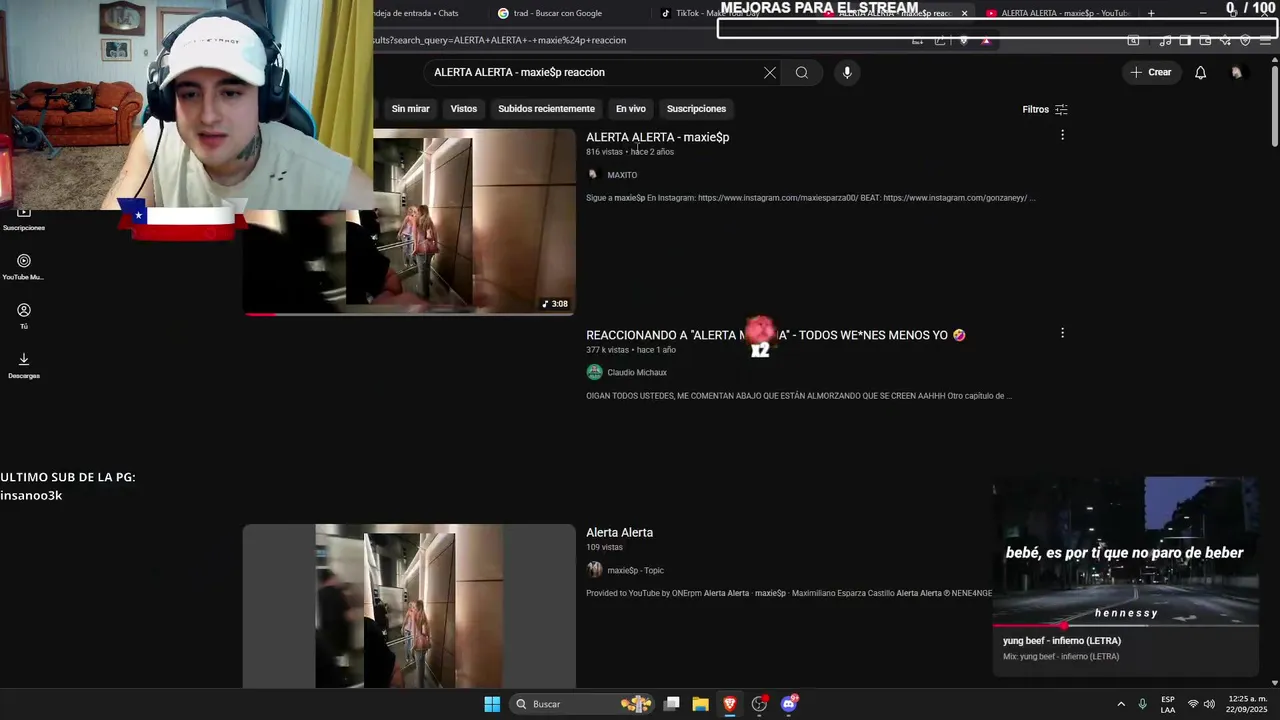
Task: Open Task View on the taskbar
Action: 672,704
